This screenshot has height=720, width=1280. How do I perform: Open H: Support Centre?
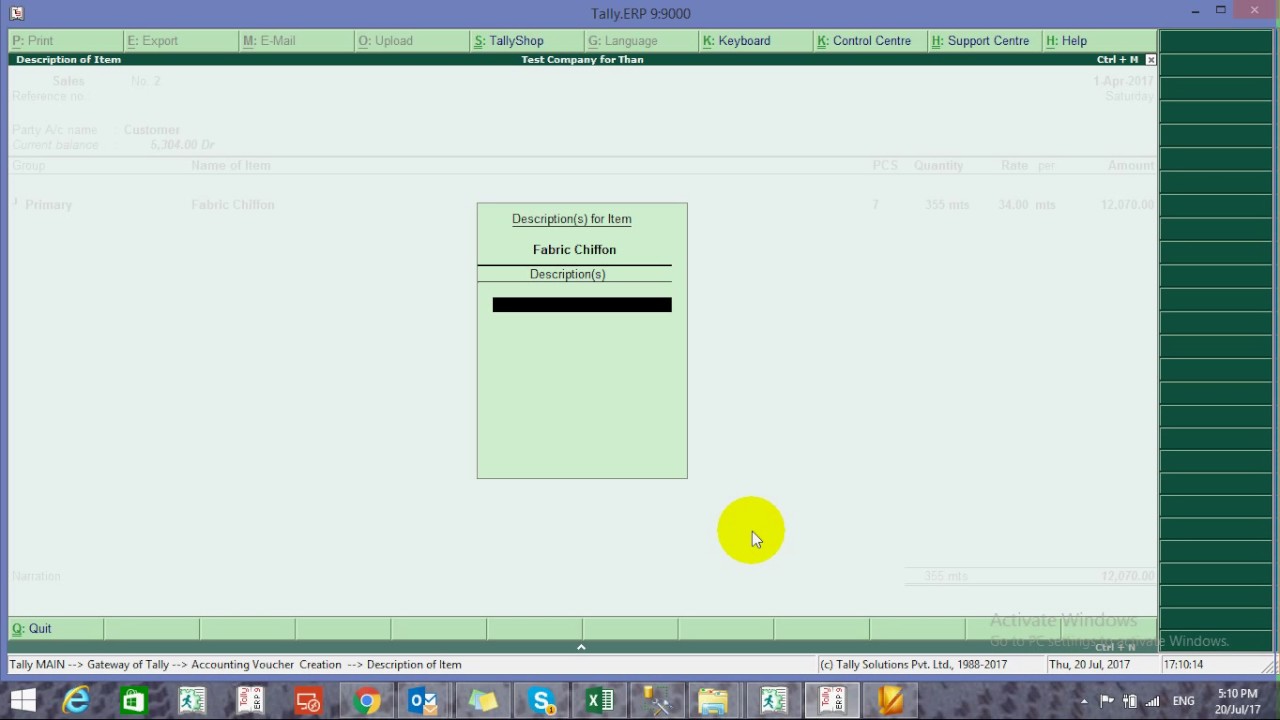[x=985, y=41]
